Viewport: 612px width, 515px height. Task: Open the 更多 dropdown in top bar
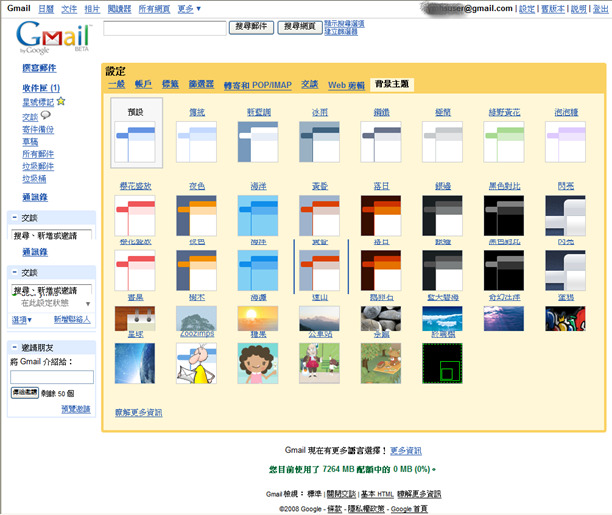[189, 9]
